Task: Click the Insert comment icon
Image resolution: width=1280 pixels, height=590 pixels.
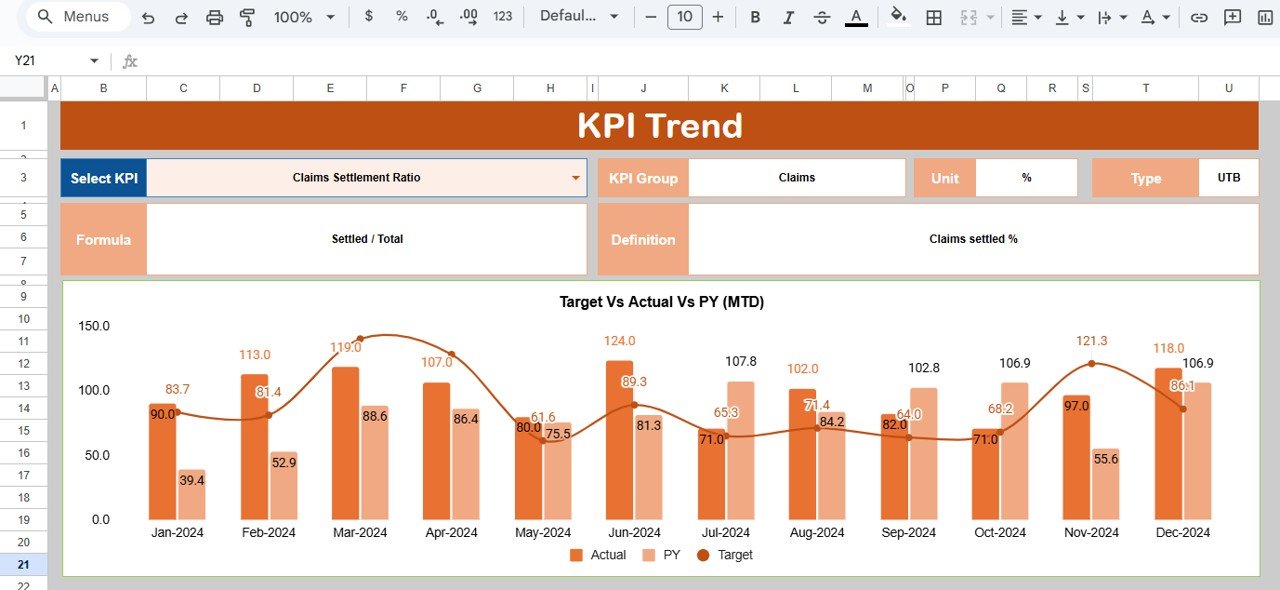Action: click(1233, 17)
